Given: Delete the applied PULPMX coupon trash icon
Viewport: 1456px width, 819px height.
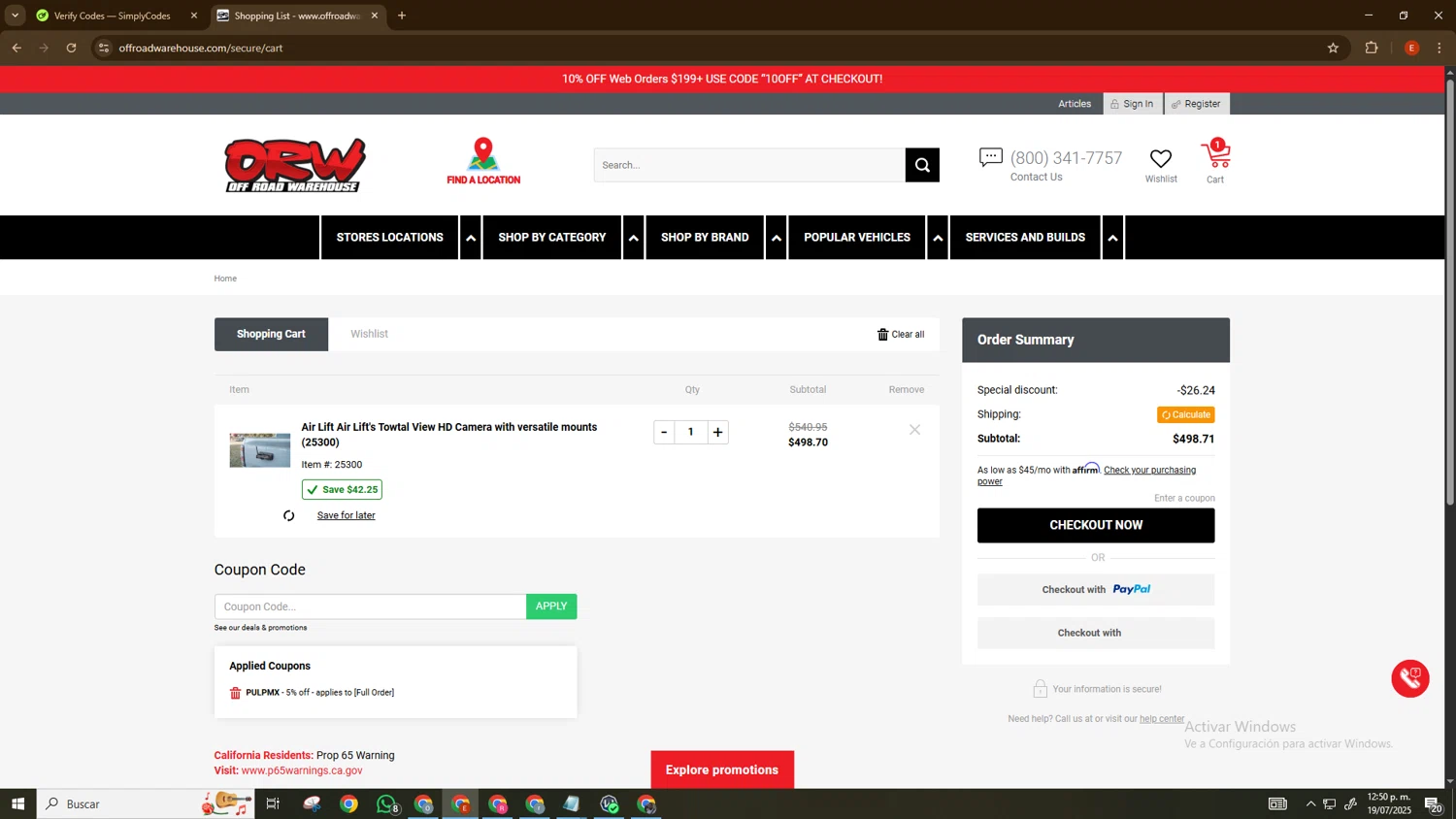Looking at the screenshot, I should coord(235,693).
